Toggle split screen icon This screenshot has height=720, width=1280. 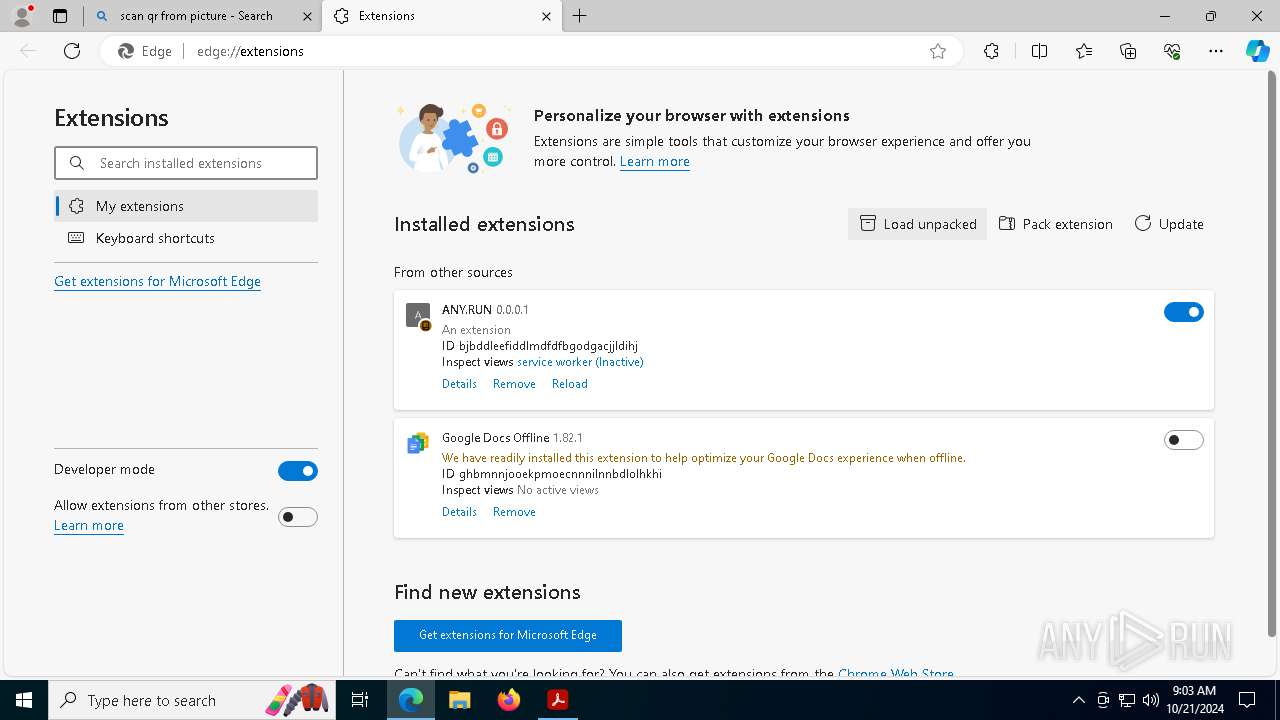[1039, 51]
